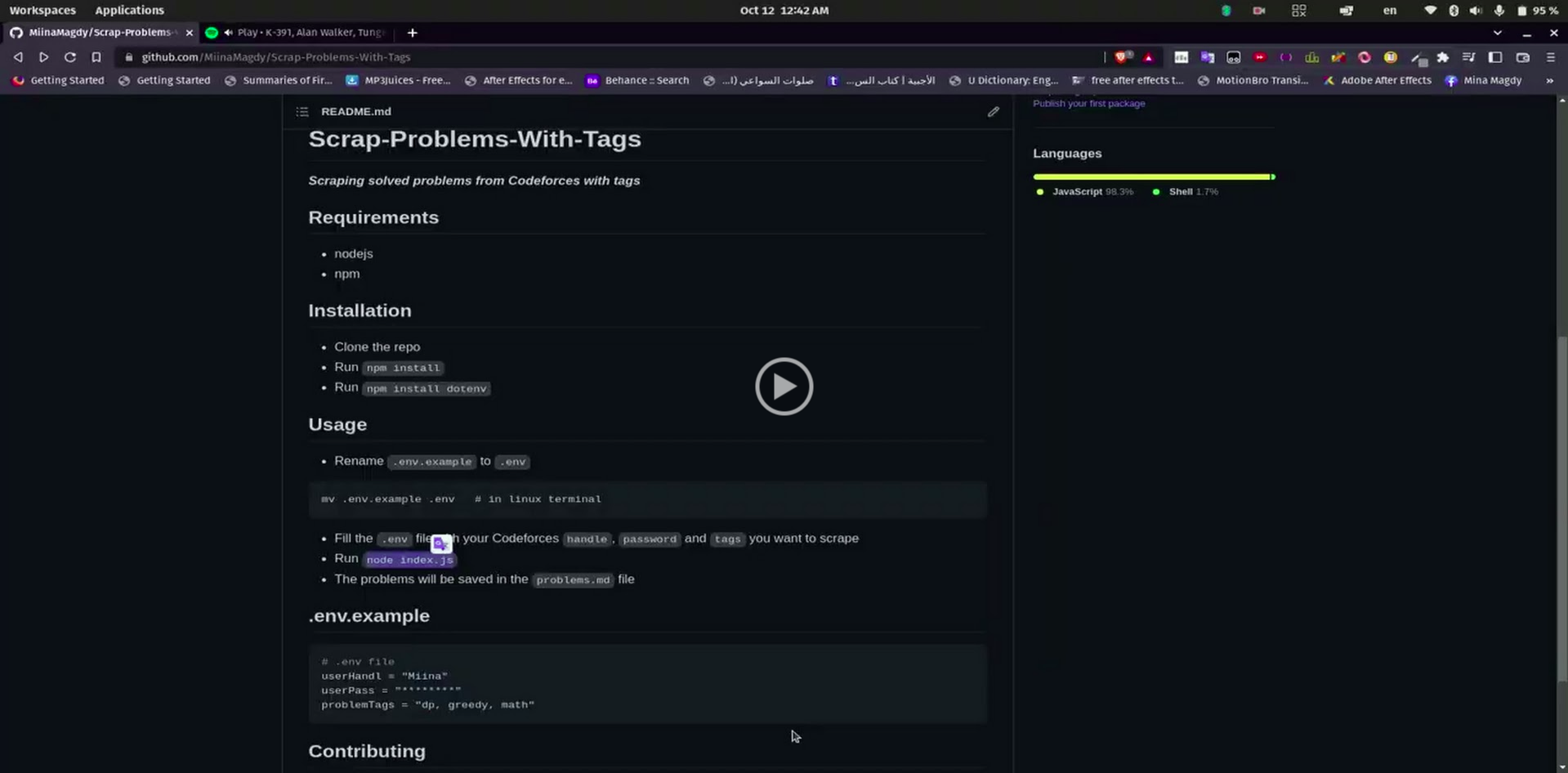
Task: Open the browser hamburger main menu
Action: coord(1551,57)
